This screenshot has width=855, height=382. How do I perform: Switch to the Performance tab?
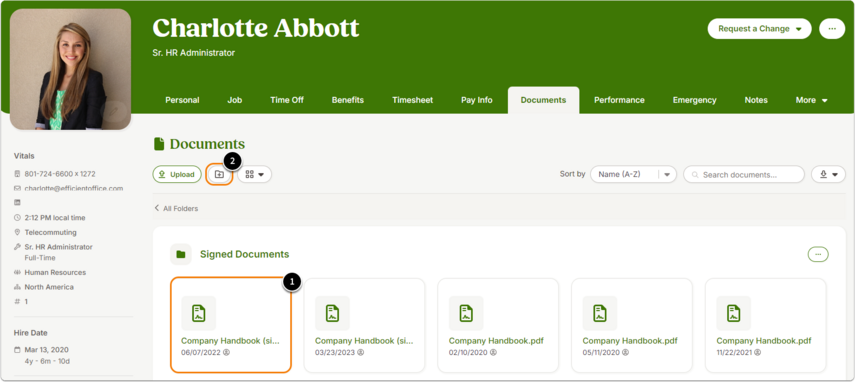tap(619, 100)
